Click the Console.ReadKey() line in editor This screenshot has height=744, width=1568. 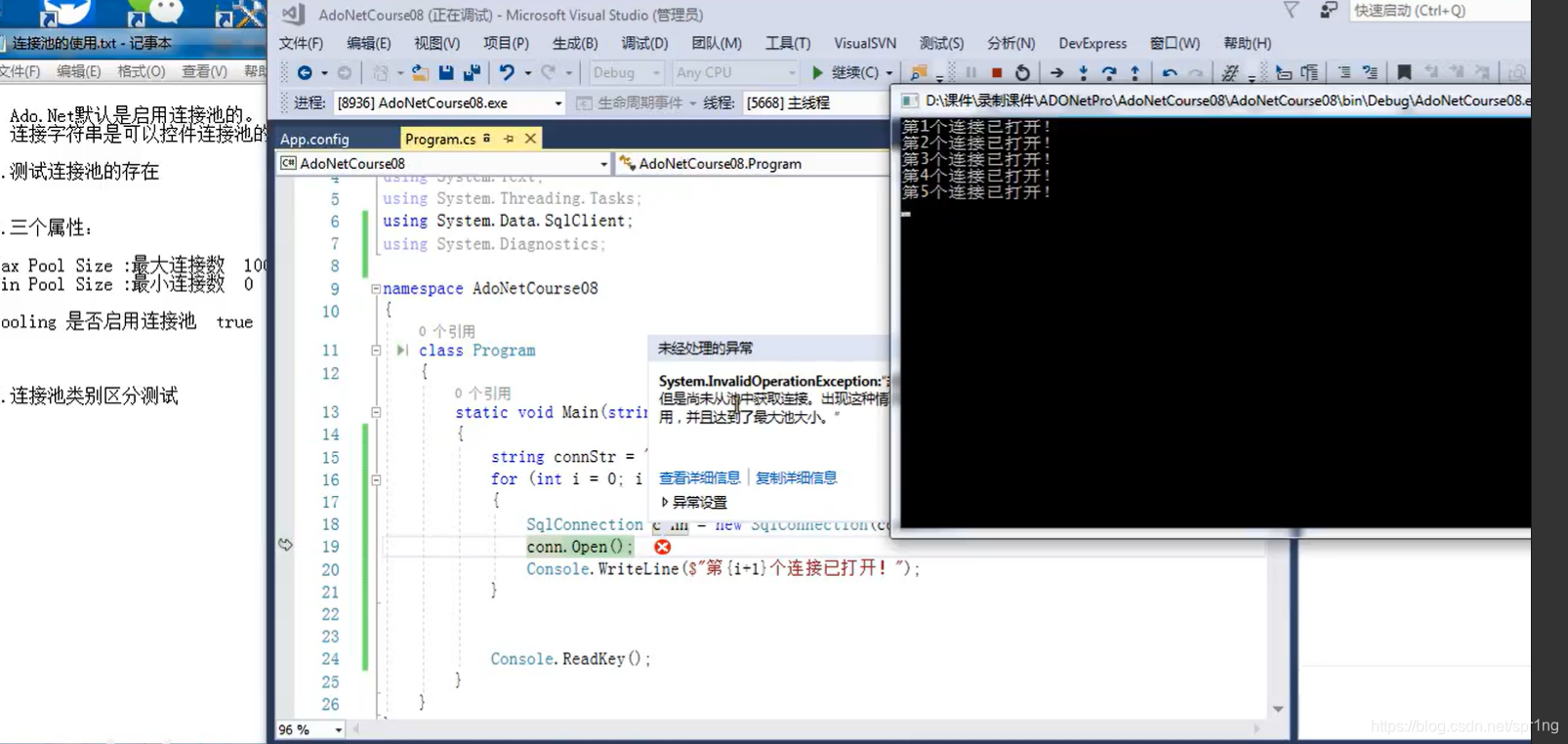point(570,659)
